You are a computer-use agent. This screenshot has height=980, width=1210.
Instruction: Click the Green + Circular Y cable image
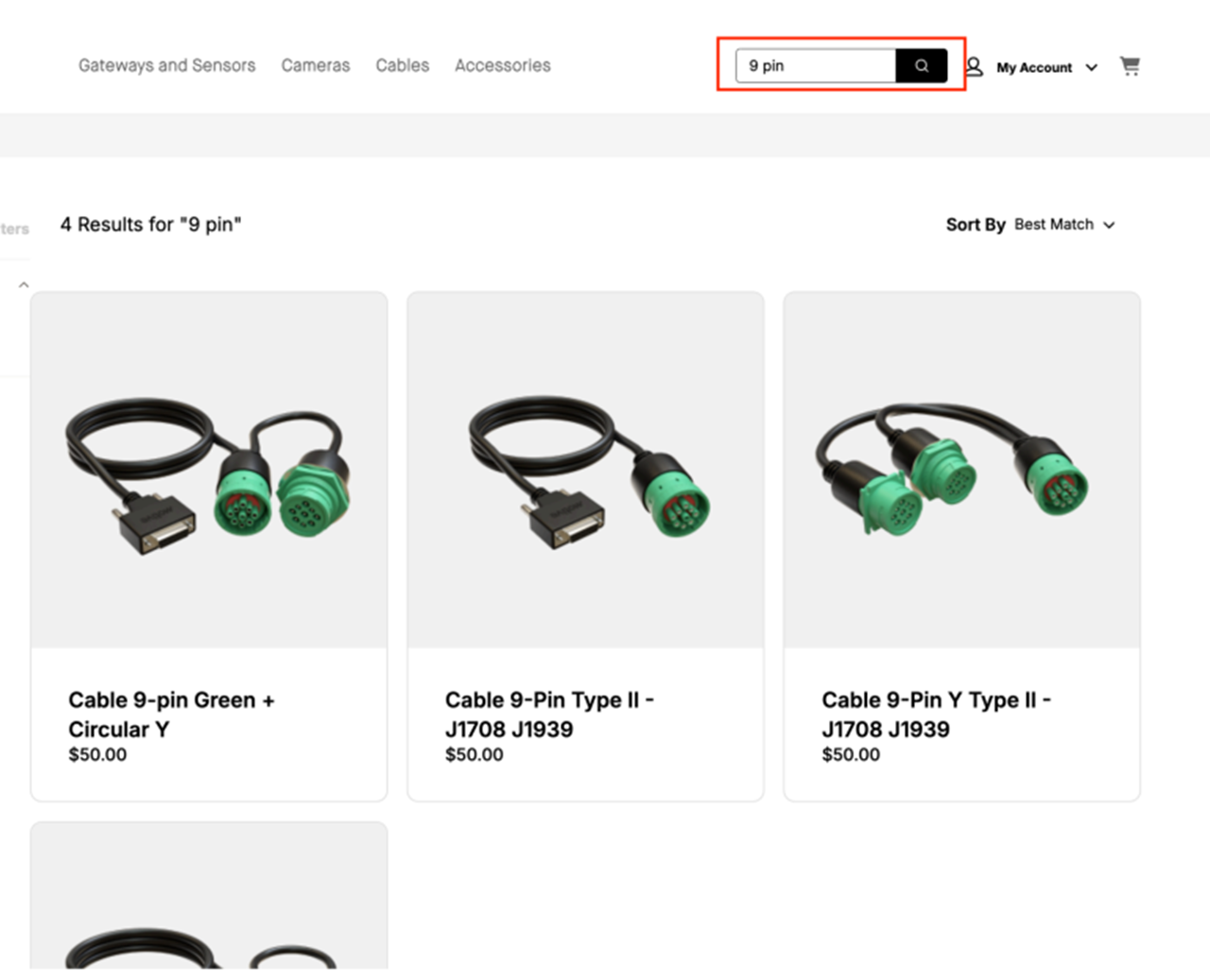click(209, 471)
